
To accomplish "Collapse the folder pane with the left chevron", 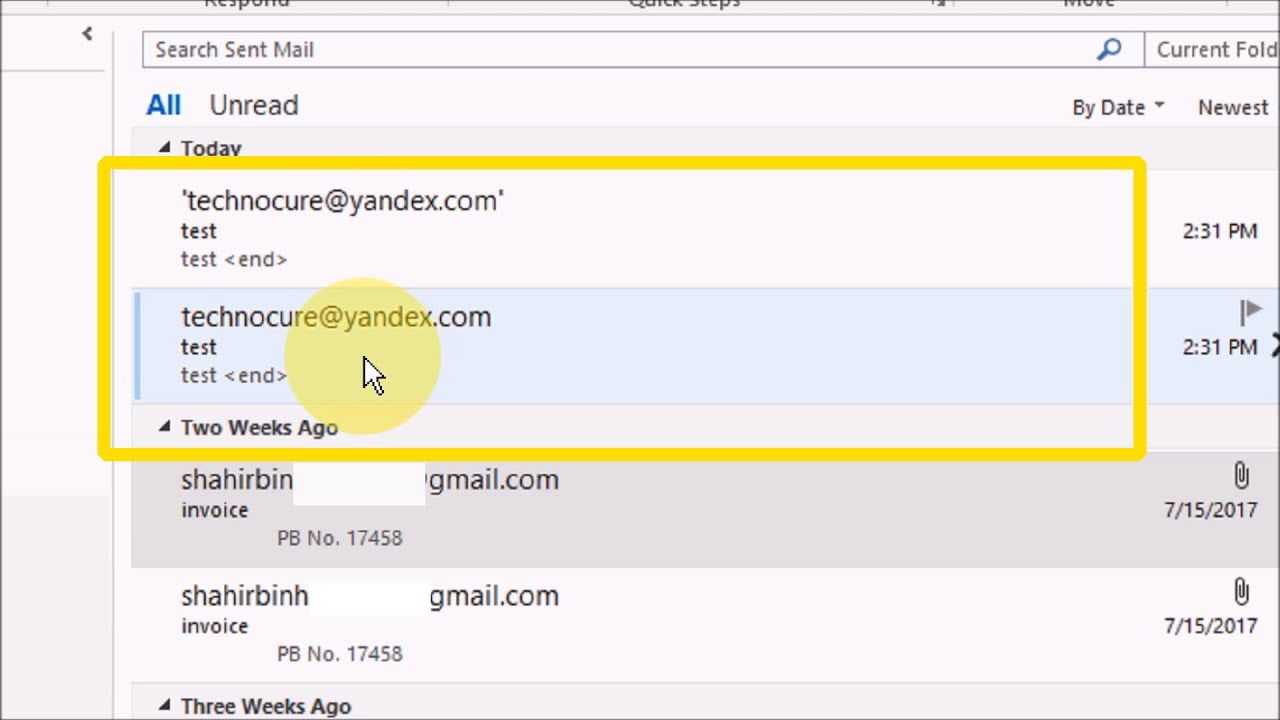I will pyautogui.click(x=87, y=34).
